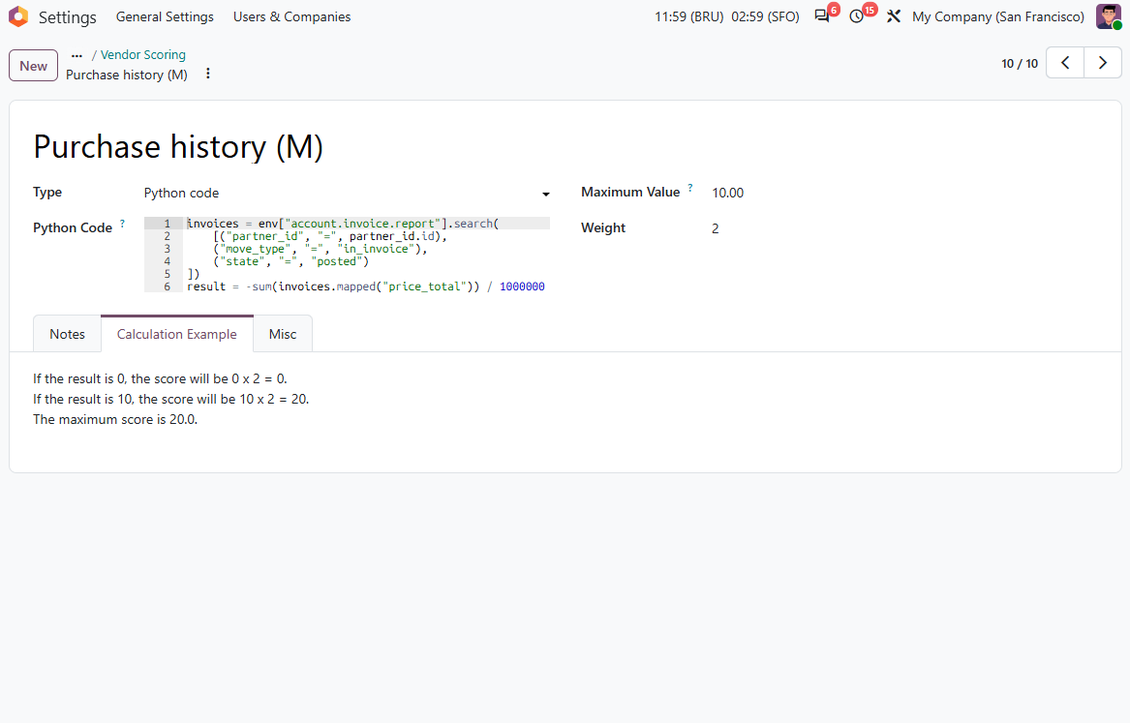Click the 'If the result is 10' line
Image resolution: width=1130 pixels, height=723 pixels.
(171, 399)
